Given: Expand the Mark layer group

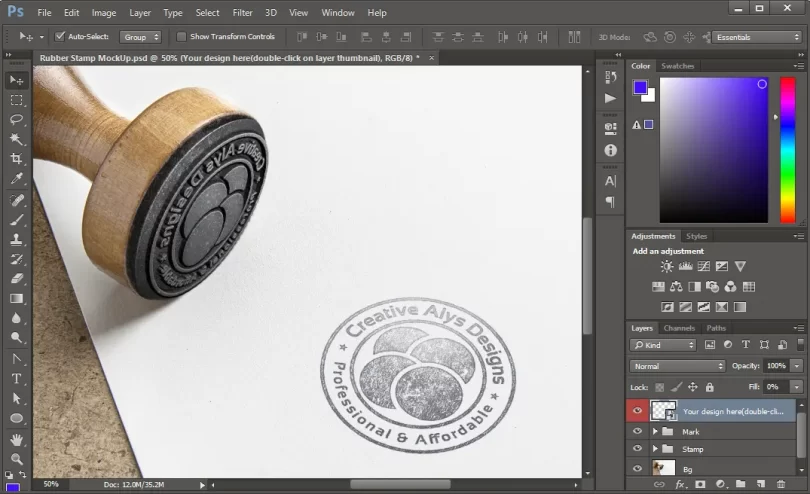Looking at the screenshot, I should coord(655,431).
